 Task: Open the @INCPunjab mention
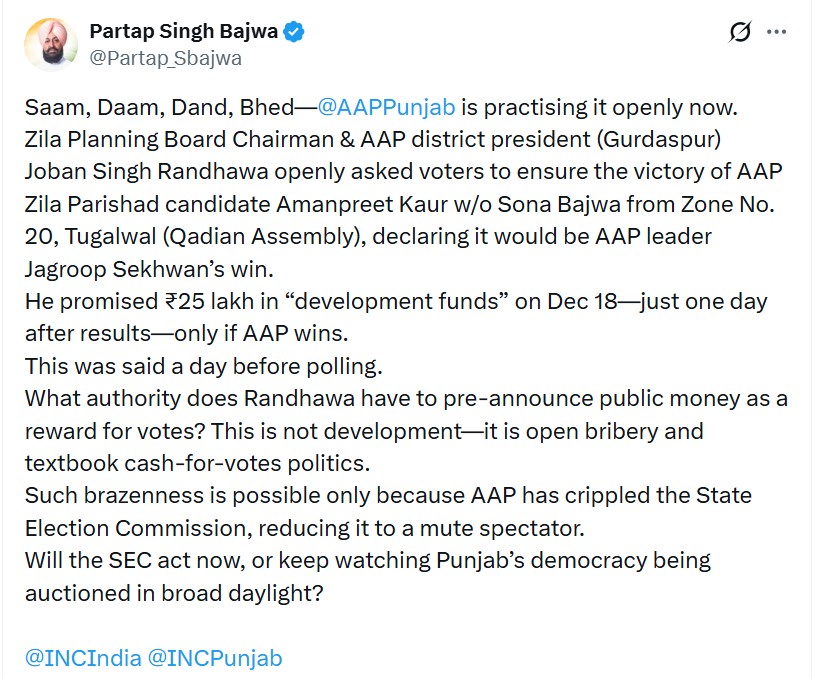tap(215, 658)
